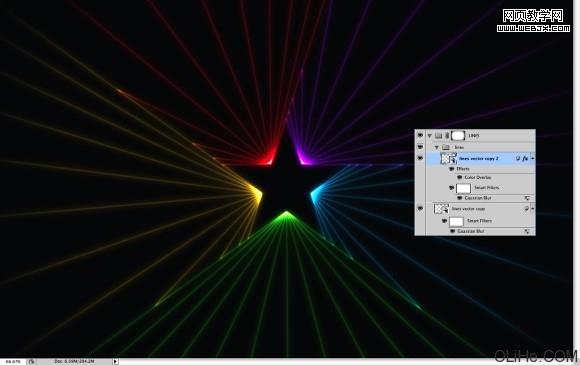
Task: Select the lines vector copy thumbnail
Action: pos(441,209)
